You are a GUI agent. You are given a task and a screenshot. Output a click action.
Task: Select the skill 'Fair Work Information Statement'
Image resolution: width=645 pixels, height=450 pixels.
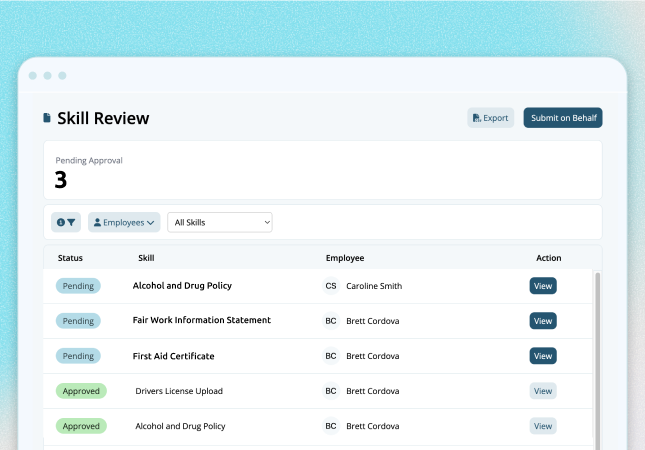click(202, 320)
